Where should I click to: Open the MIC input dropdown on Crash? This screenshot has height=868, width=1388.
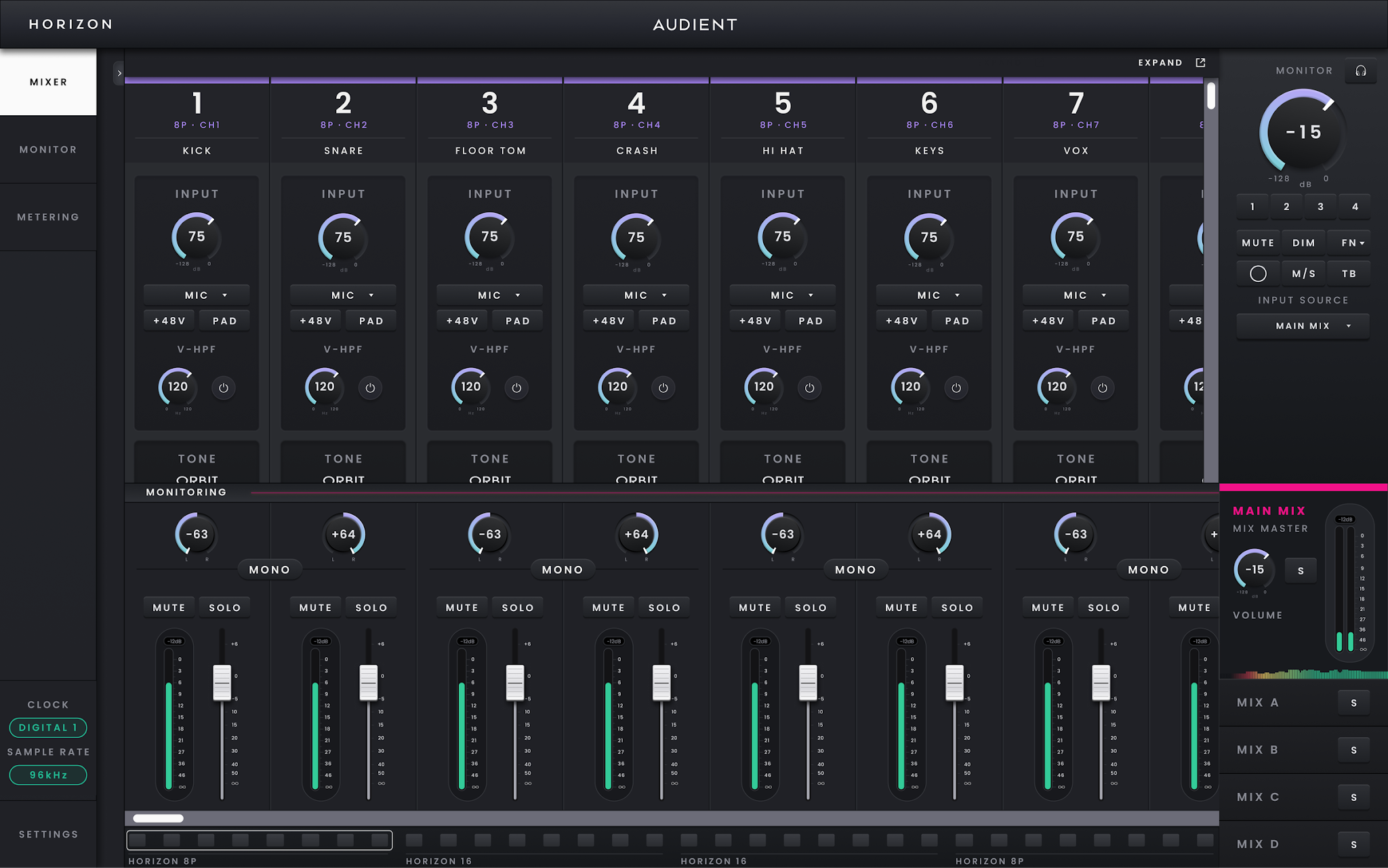pyautogui.click(x=636, y=295)
